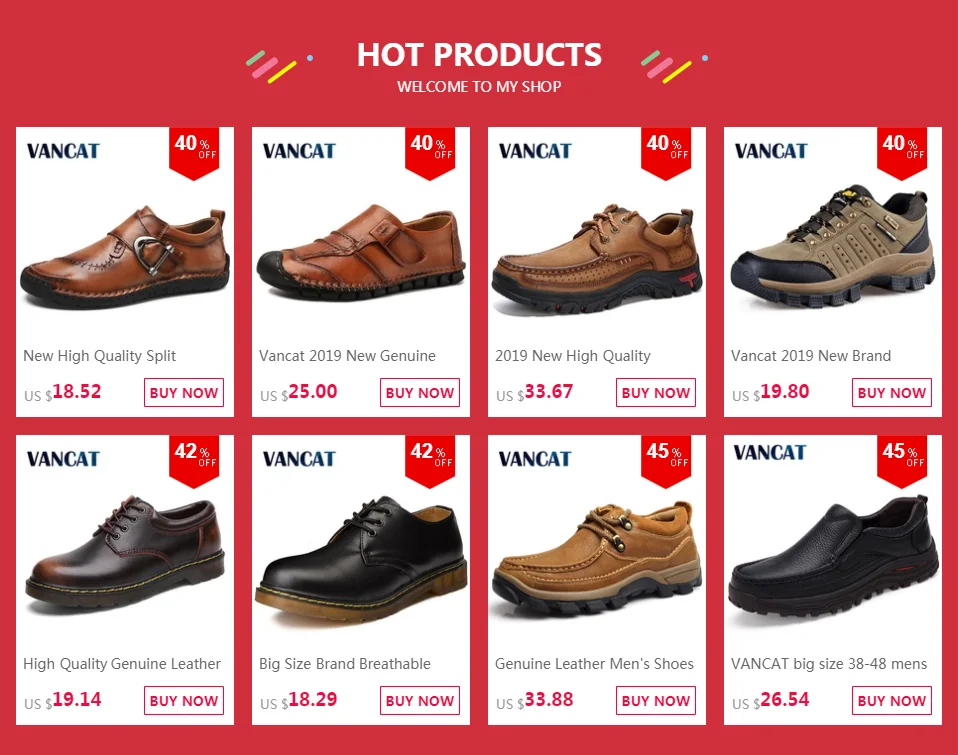Click the 40% OFF badge on buckle loafer

pyautogui.click(x=194, y=153)
